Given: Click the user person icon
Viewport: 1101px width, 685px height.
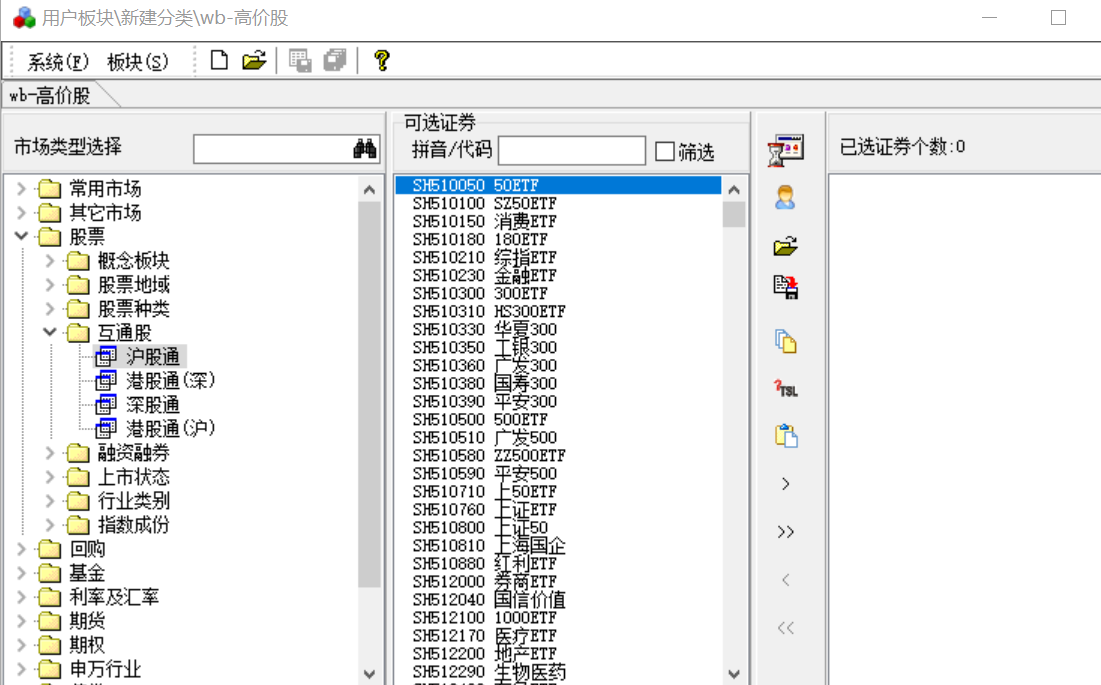Looking at the screenshot, I should point(785,198).
